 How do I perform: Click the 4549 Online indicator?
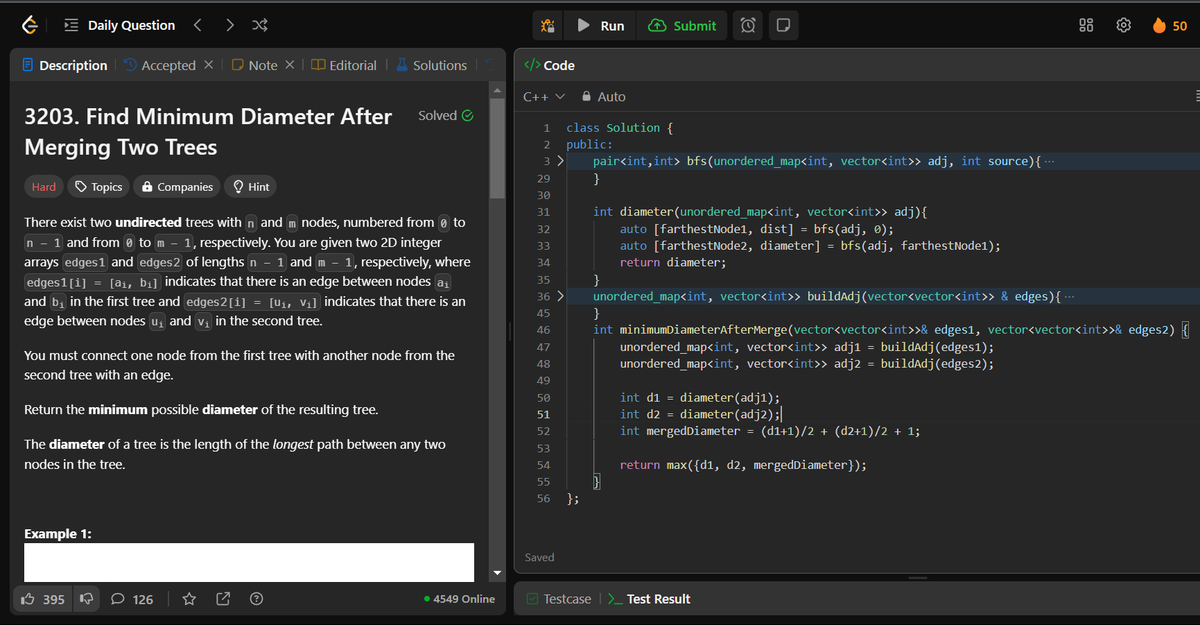pos(459,599)
